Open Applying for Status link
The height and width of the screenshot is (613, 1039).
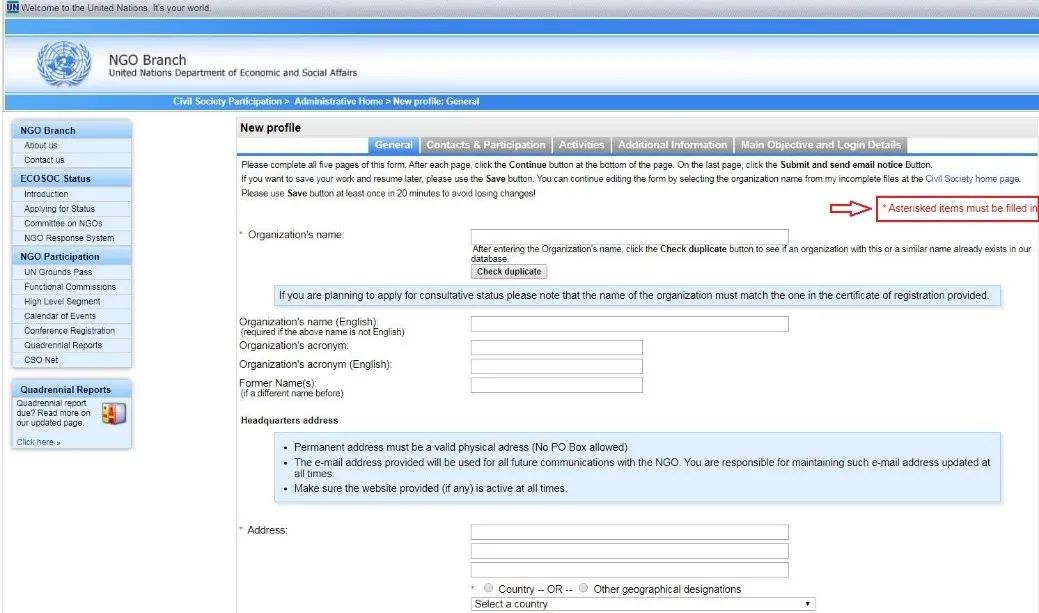[60, 209]
